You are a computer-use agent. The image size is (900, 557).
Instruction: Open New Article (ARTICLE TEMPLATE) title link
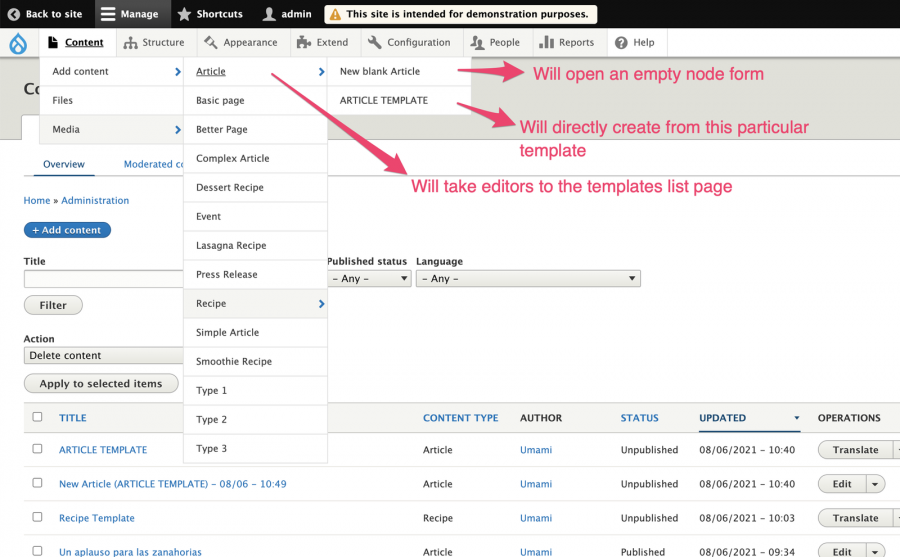coord(173,484)
